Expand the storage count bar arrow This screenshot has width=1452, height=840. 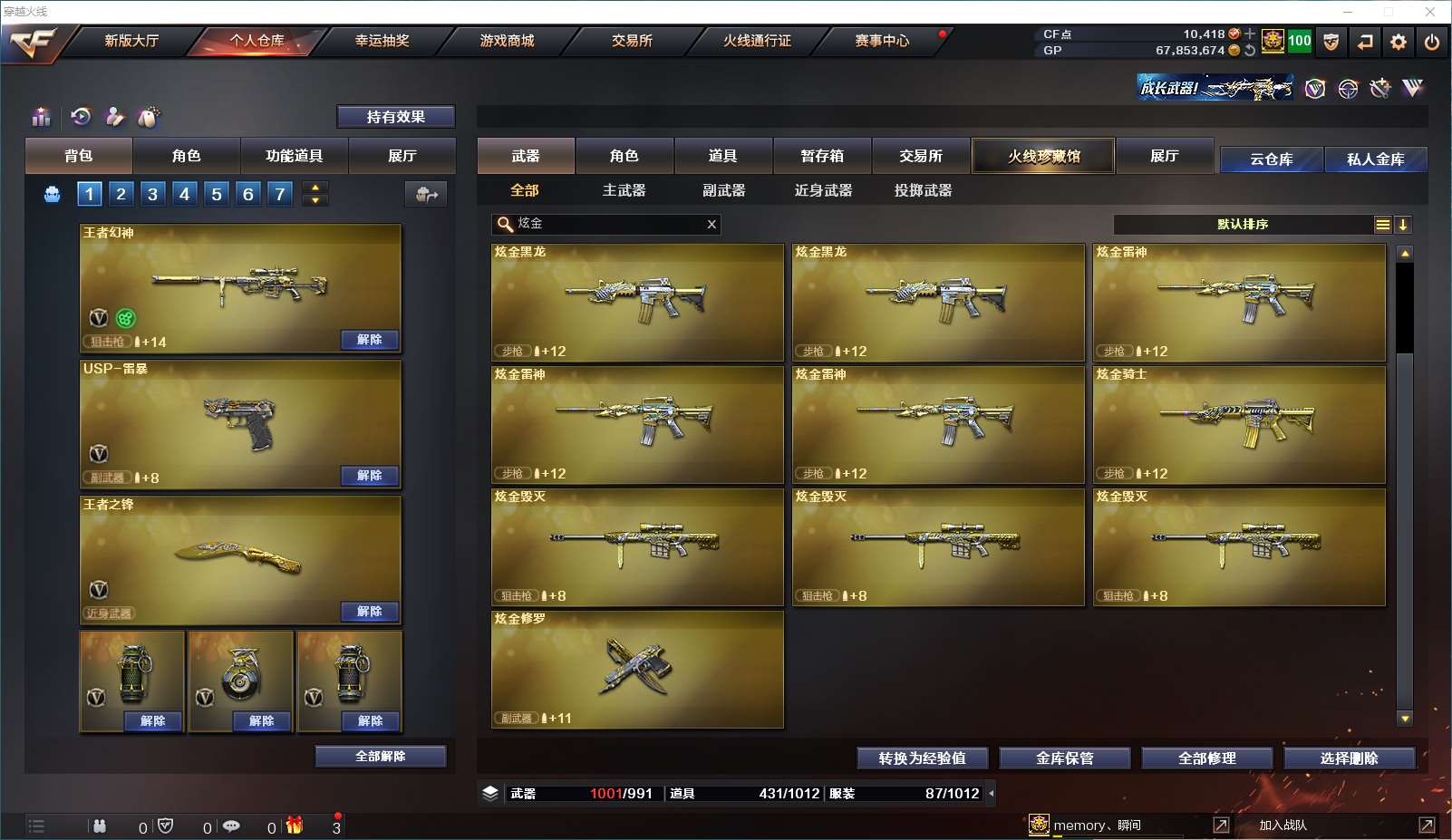[991, 793]
